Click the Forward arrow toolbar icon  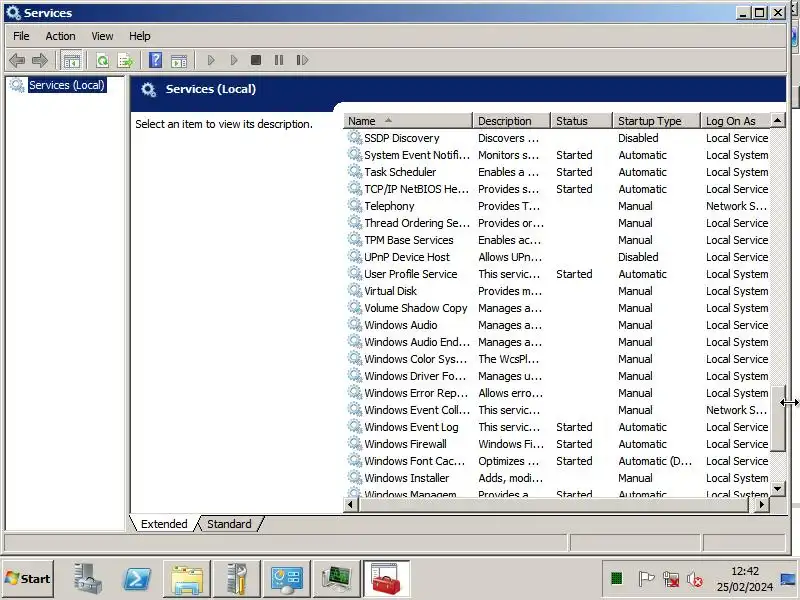(40, 61)
